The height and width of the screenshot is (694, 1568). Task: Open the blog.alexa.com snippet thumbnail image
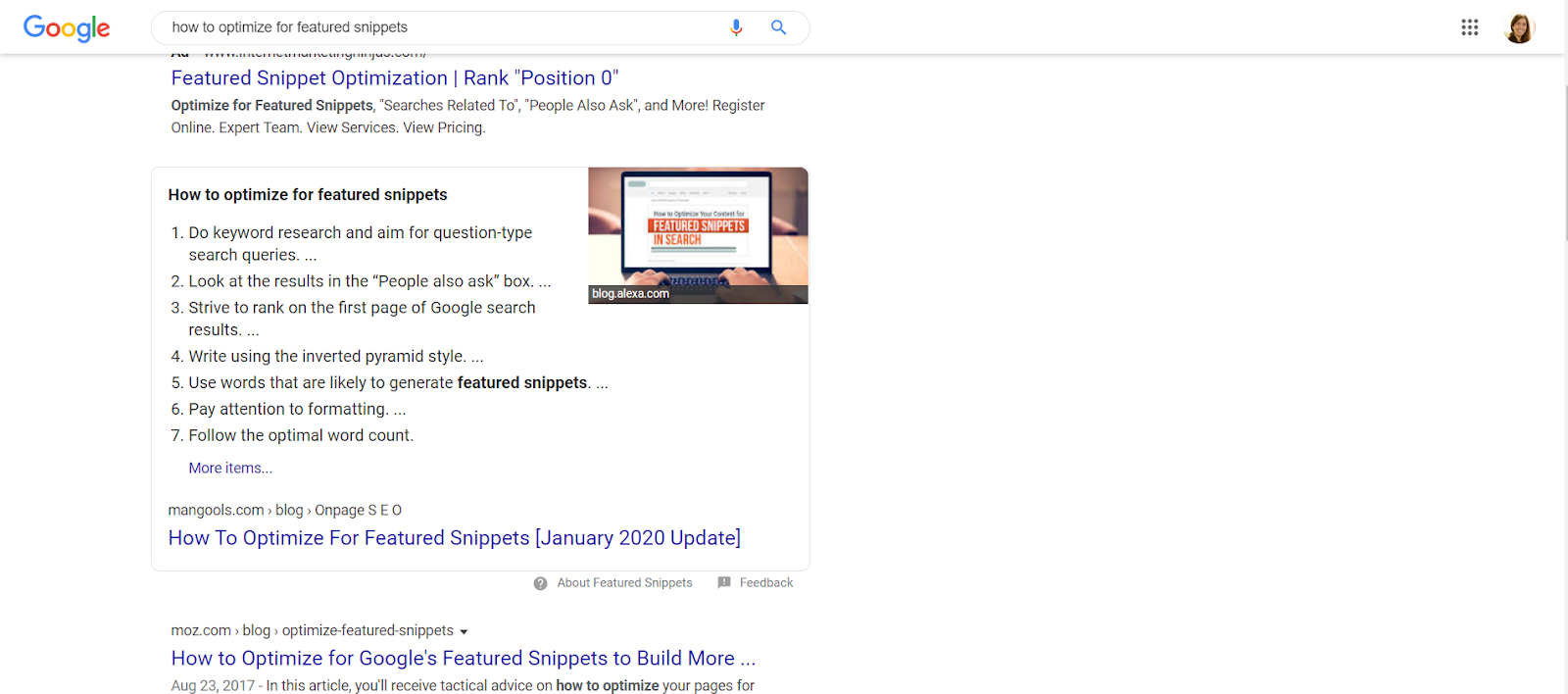[698, 235]
